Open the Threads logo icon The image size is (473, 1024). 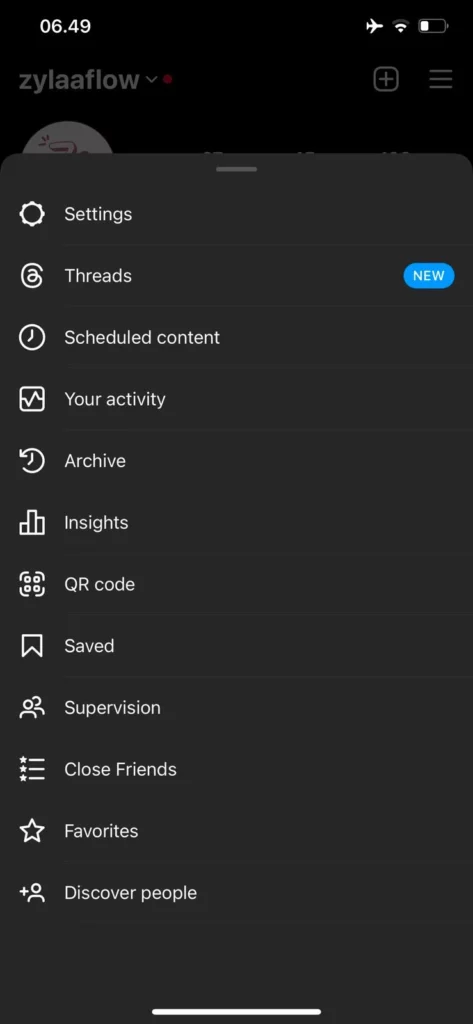coord(32,276)
